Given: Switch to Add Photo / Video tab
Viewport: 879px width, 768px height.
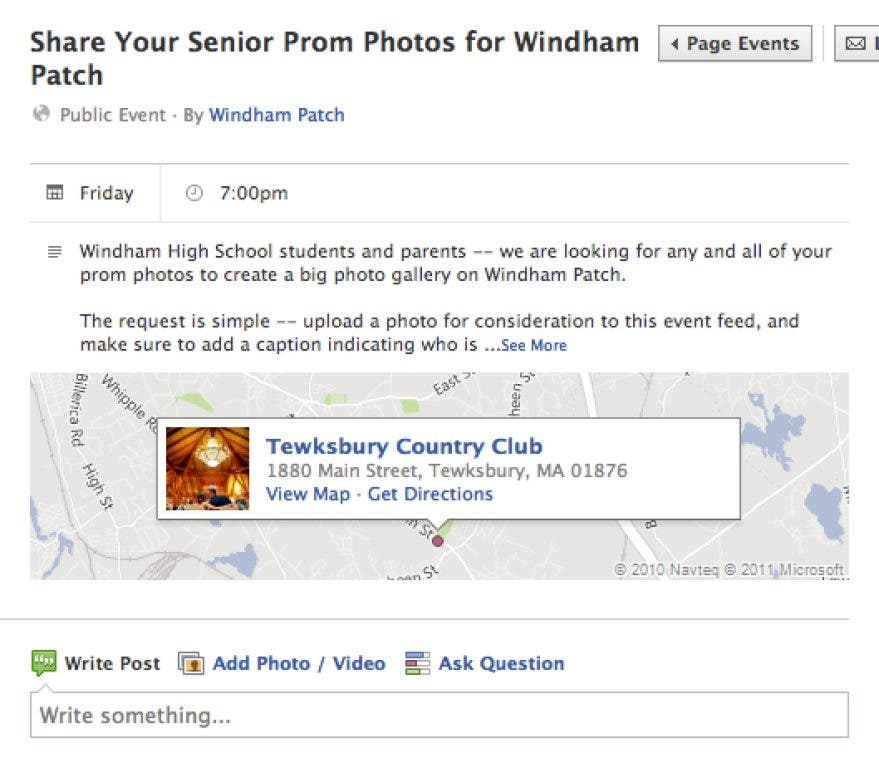Looking at the screenshot, I should coord(298,663).
